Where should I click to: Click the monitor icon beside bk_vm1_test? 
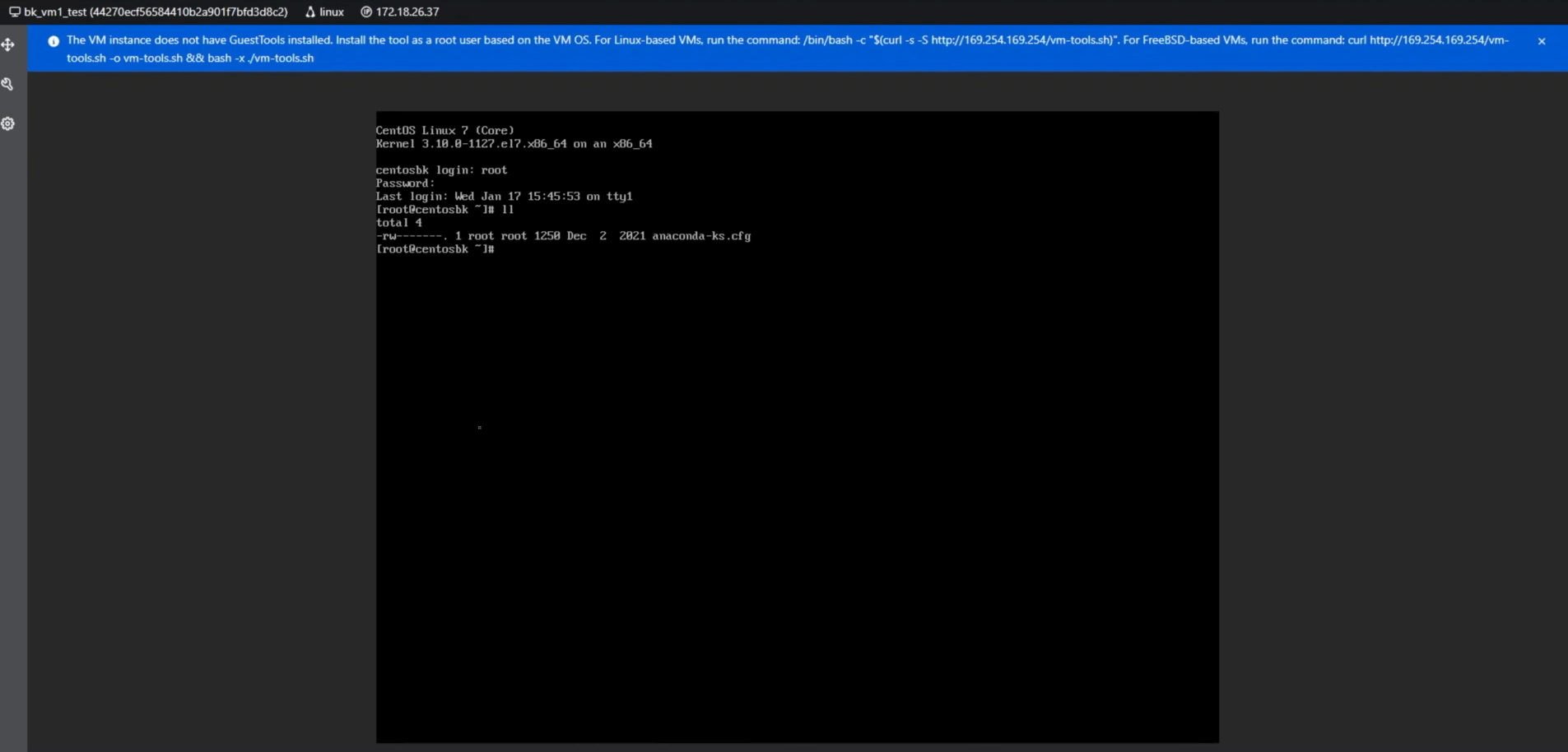pos(15,12)
